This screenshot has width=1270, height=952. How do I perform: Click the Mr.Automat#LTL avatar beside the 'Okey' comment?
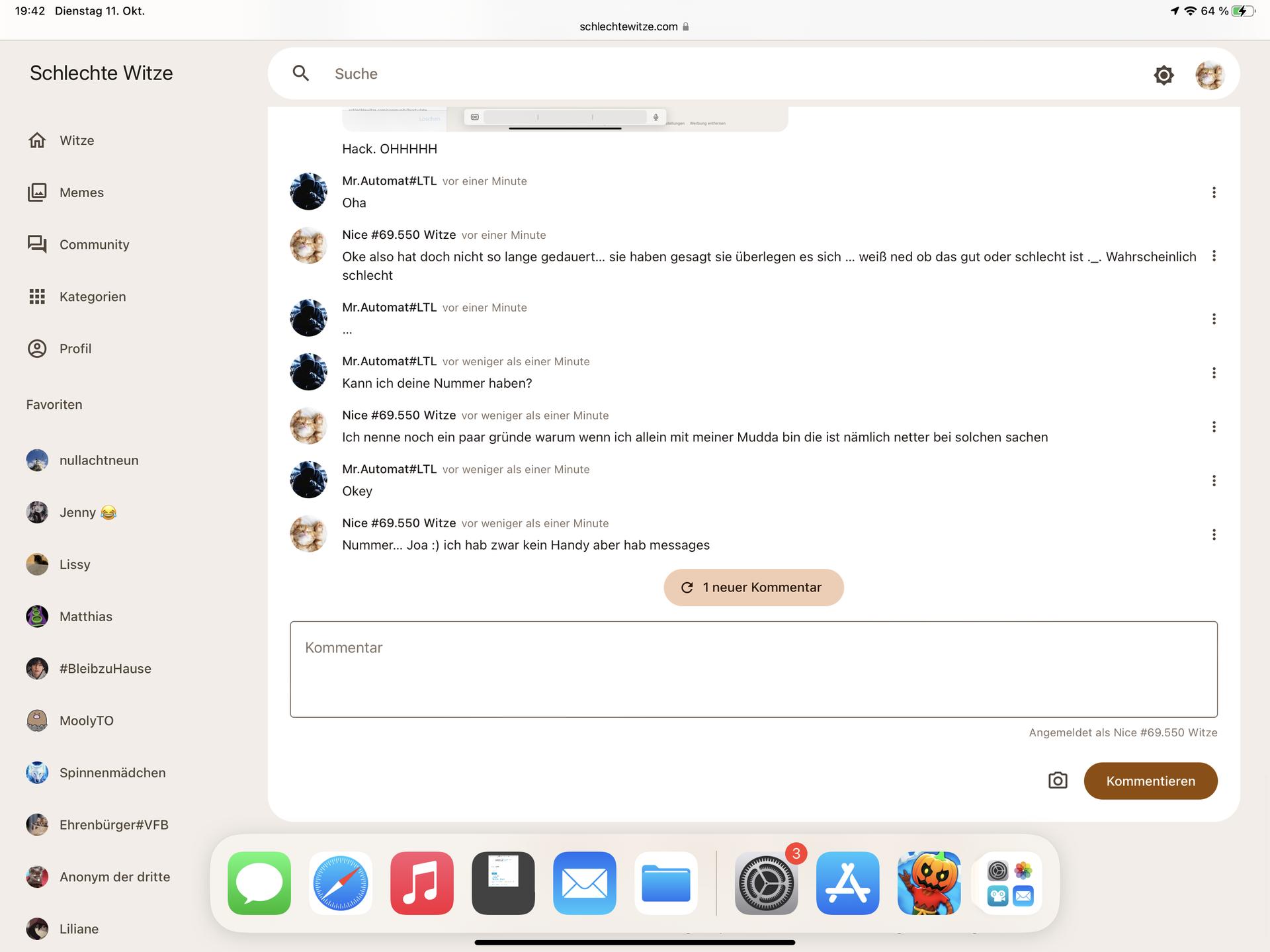(x=308, y=480)
